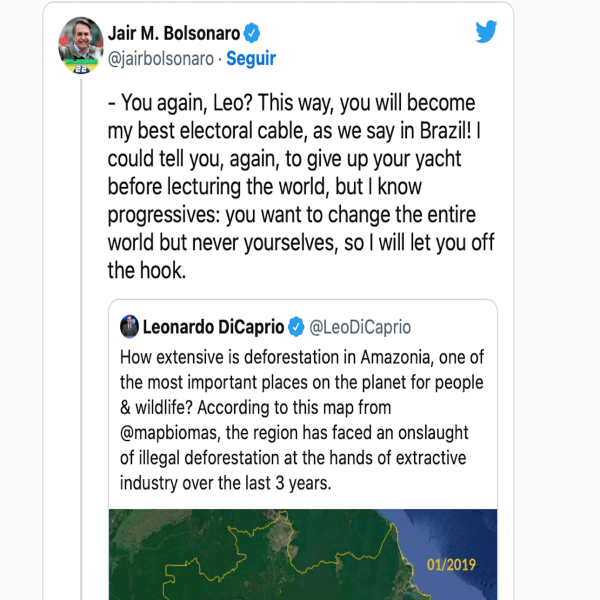Click DiCaprio's blue verified badge
The height and width of the screenshot is (600, 600).
pyautogui.click(x=297, y=327)
